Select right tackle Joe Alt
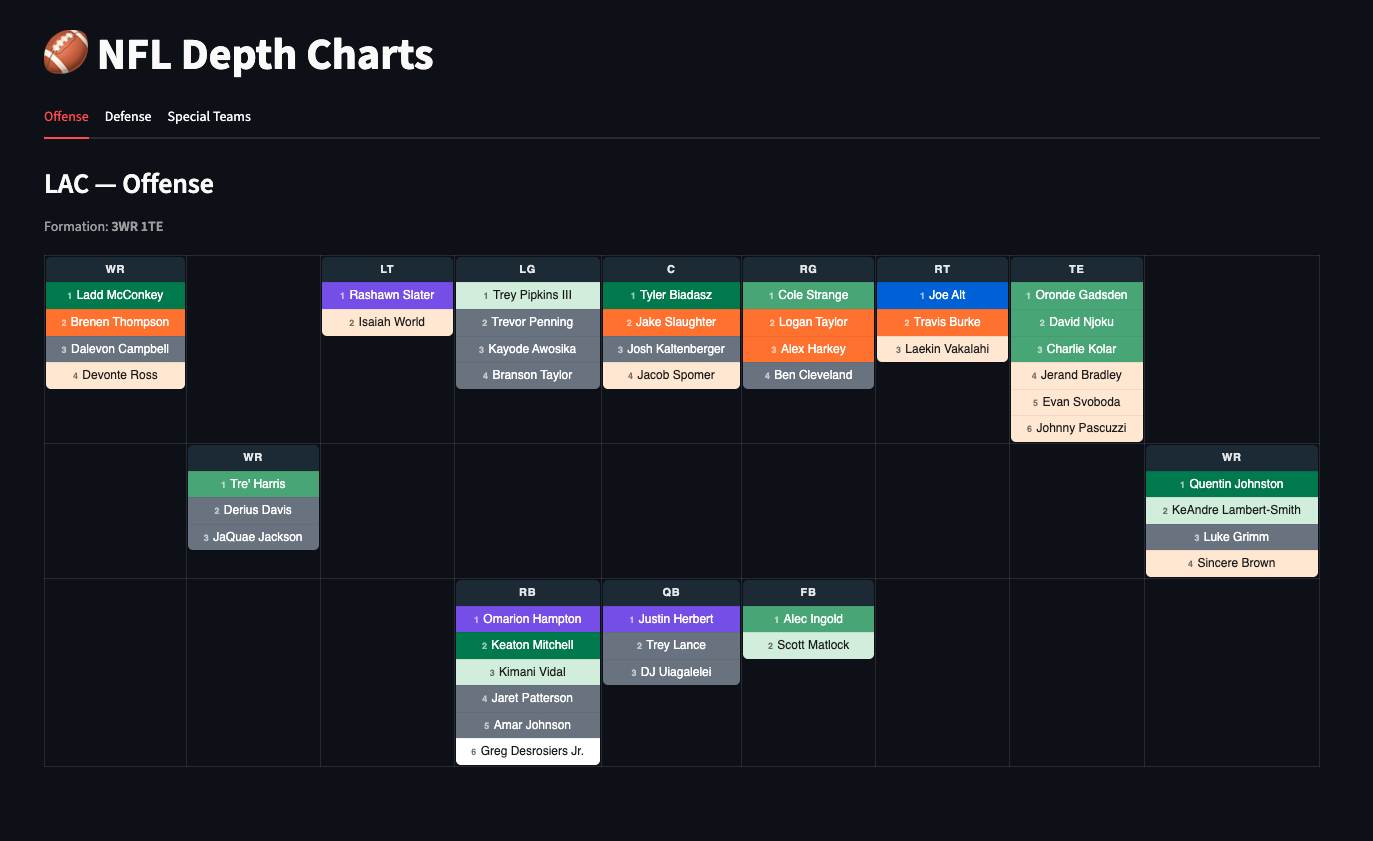The width and height of the screenshot is (1373, 841). coord(942,296)
